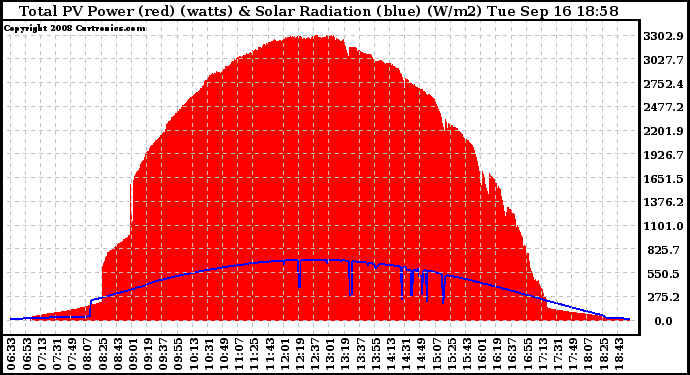Click the blue radiation dip near 12:19
690x375 pixels.
click(x=299, y=274)
